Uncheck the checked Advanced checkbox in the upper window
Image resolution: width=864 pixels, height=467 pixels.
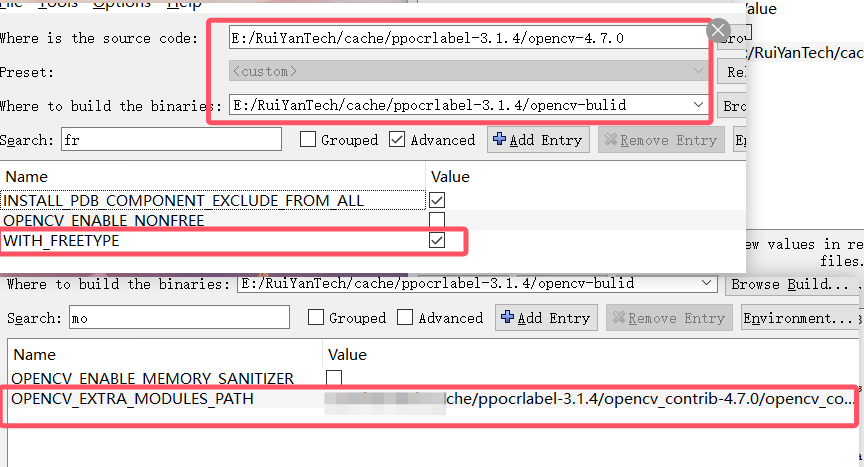pos(397,139)
